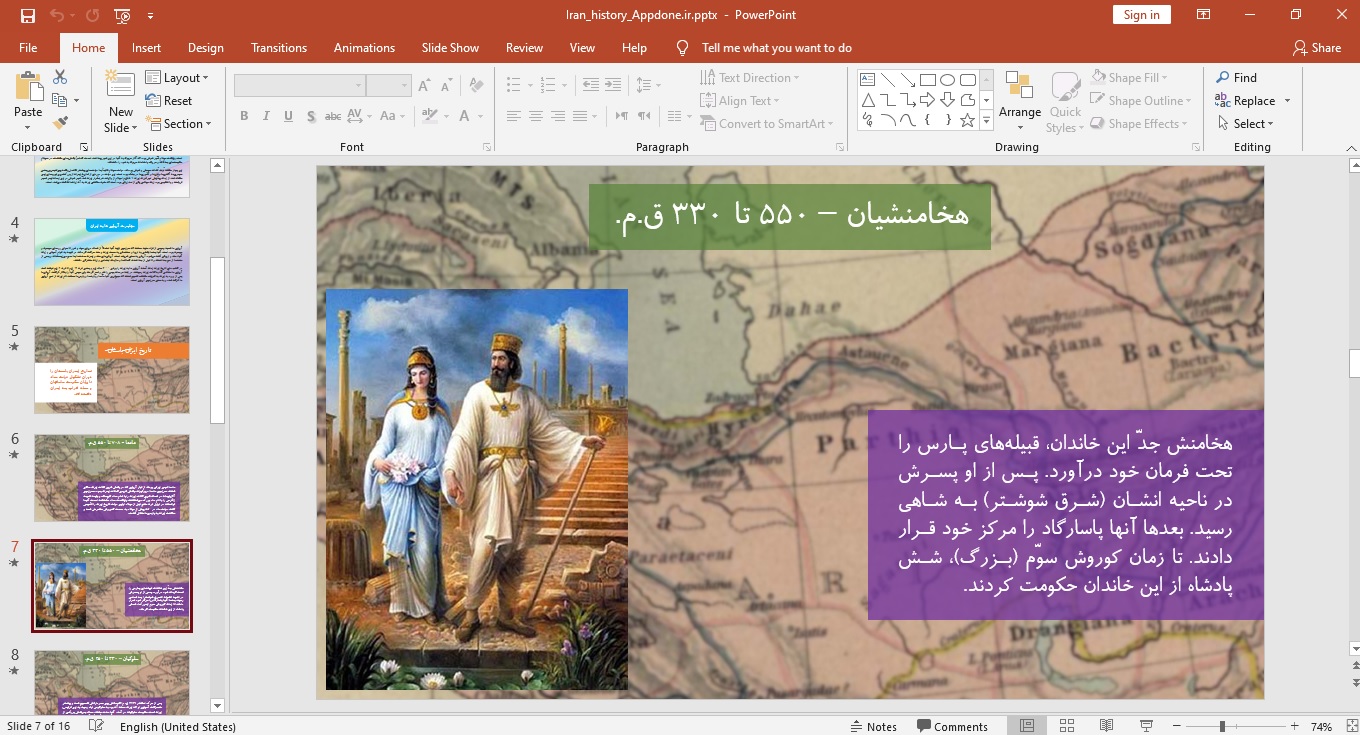The width and height of the screenshot is (1360, 735).
Task: Click the New Slide icon
Action: (x=120, y=88)
